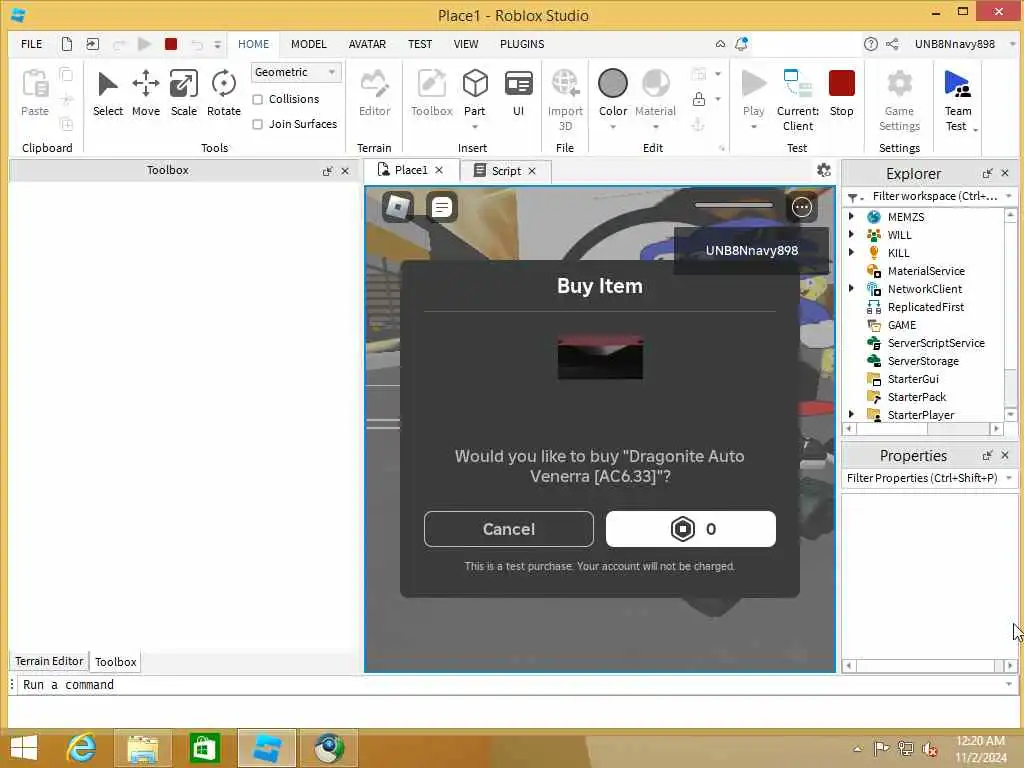Expand the NetworkClient node

click(851, 288)
